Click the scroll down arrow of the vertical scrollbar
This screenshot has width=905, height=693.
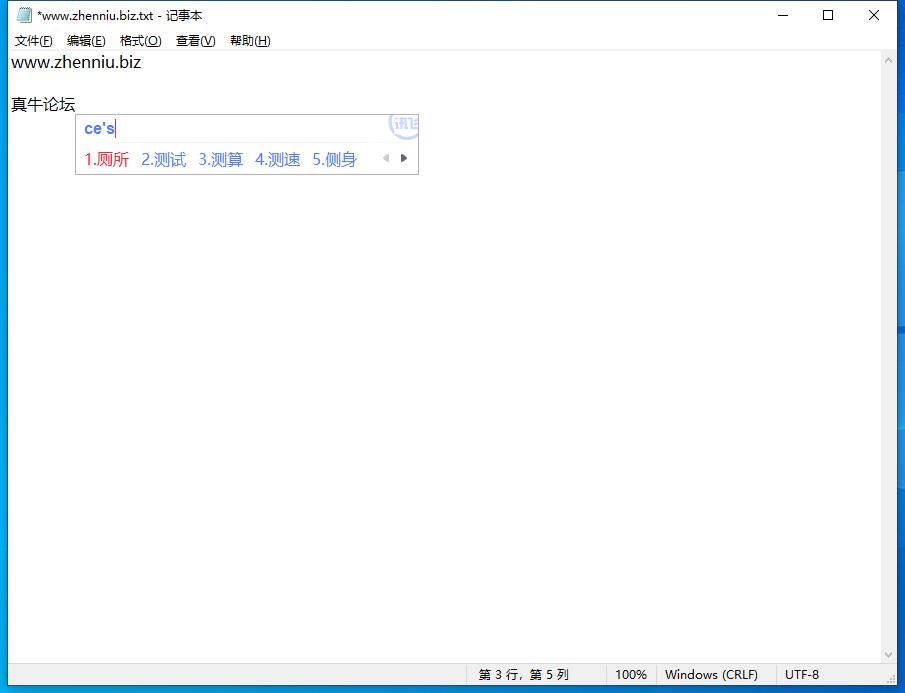888,655
